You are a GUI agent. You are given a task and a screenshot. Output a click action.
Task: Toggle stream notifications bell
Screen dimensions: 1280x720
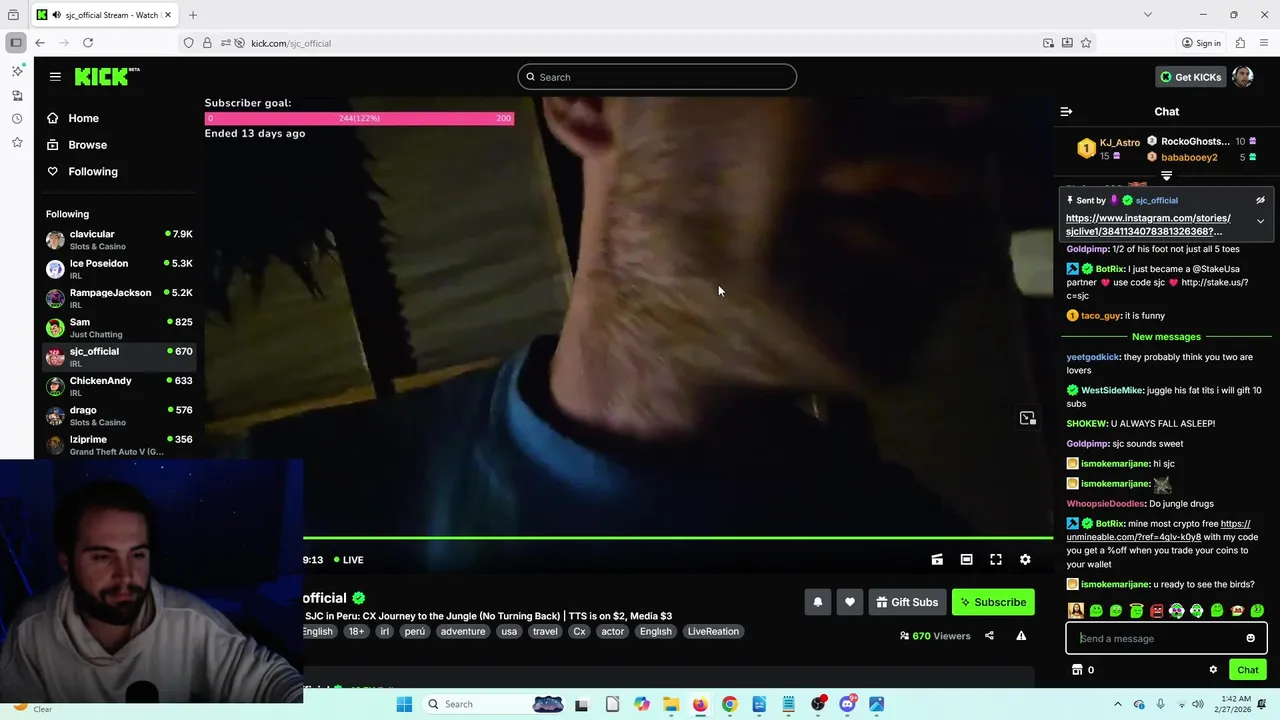[x=817, y=602]
